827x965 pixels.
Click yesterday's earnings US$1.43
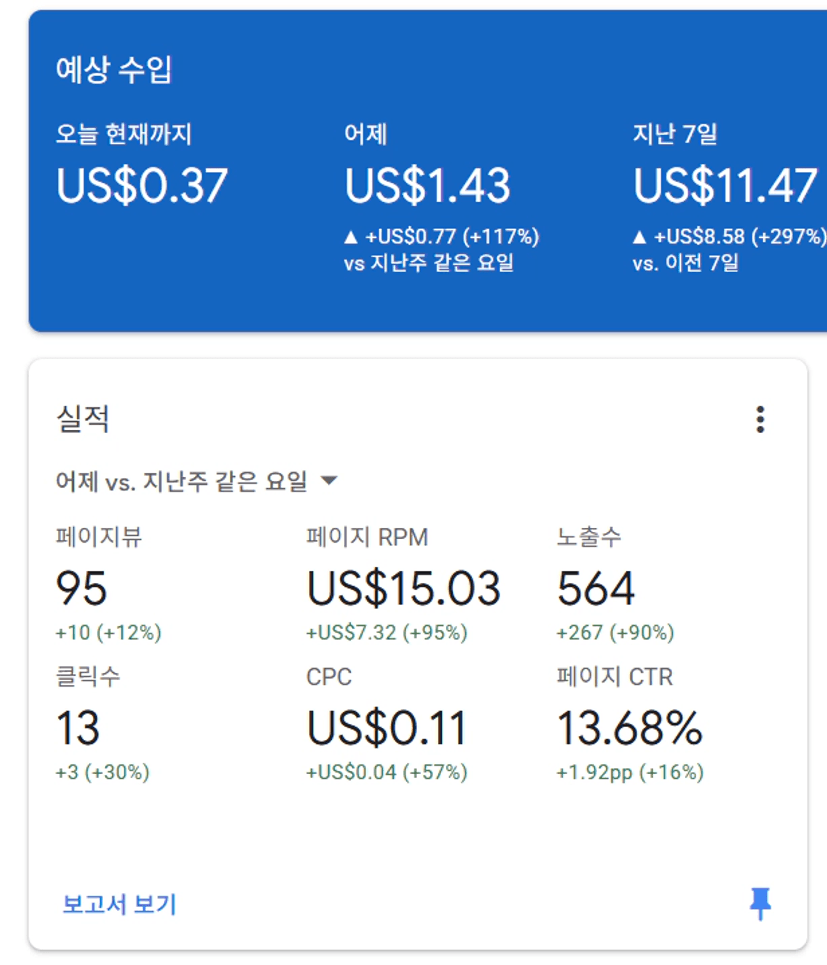pyautogui.click(x=428, y=185)
